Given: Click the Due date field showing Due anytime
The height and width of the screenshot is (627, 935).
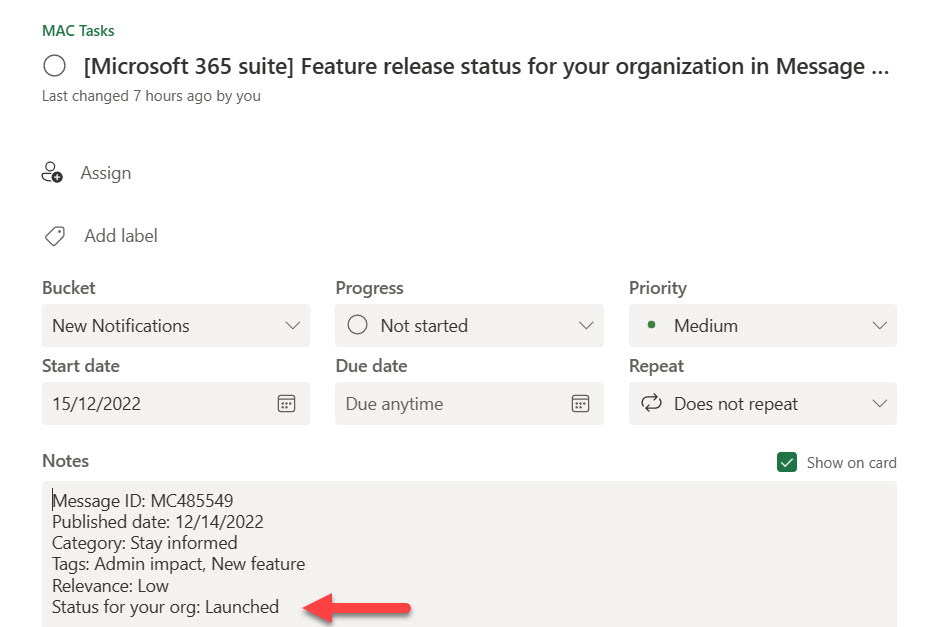Looking at the screenshot, I should pyautogui.click(x=469, y=404).
